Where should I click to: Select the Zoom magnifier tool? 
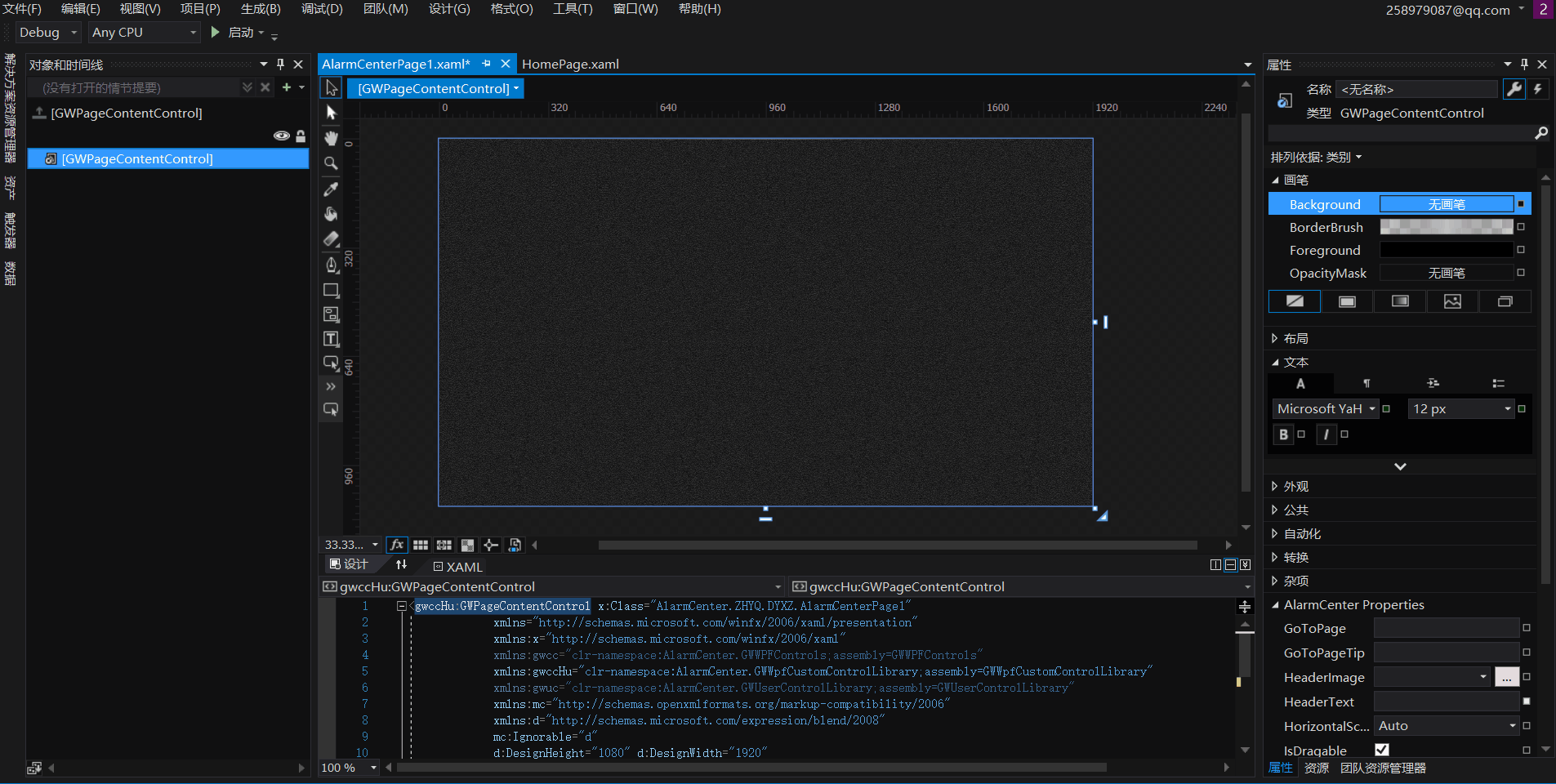(331, 163)
